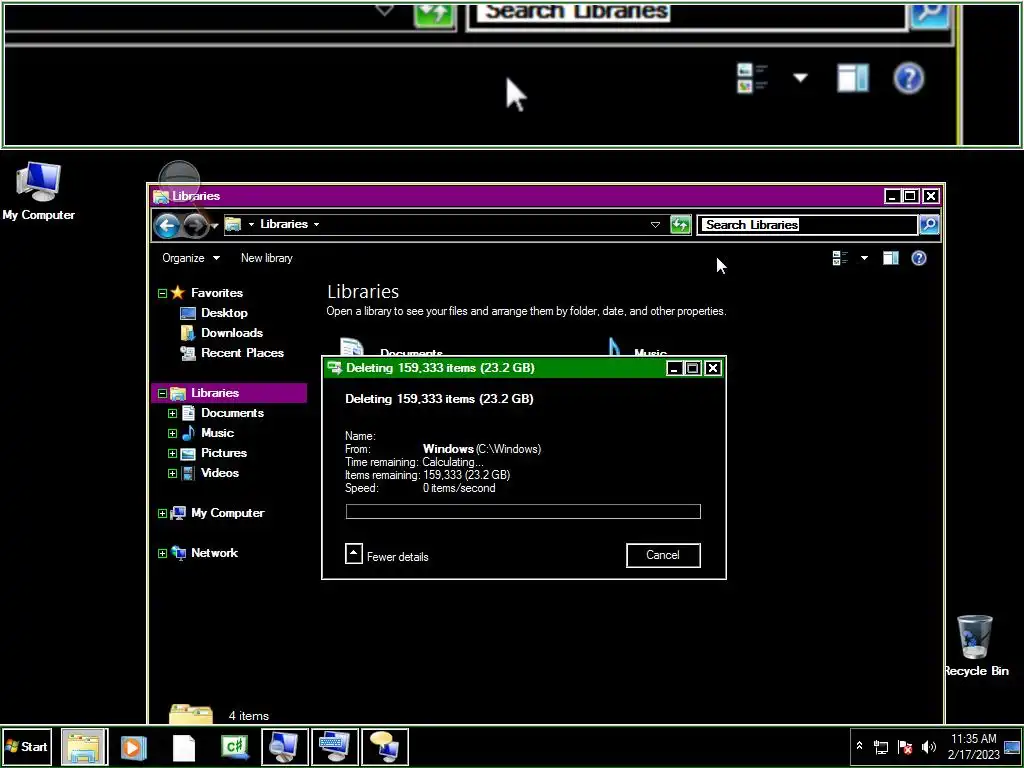Screen dimensions: 1024x768
Task: Open the dropdown arrow after Libraries breadcrumb
Action: (317, 225)
